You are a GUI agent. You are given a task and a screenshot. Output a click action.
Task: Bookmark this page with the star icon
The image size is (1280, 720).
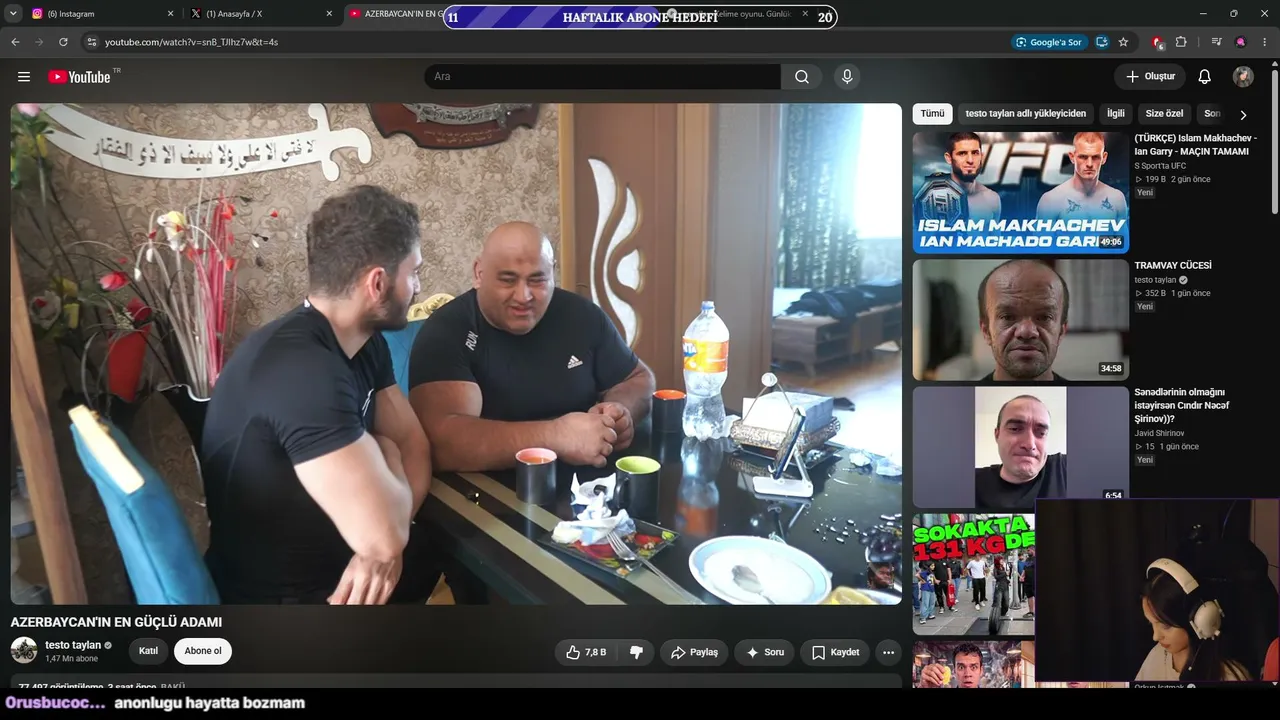pyautogui.click(x=1124, y=42)
